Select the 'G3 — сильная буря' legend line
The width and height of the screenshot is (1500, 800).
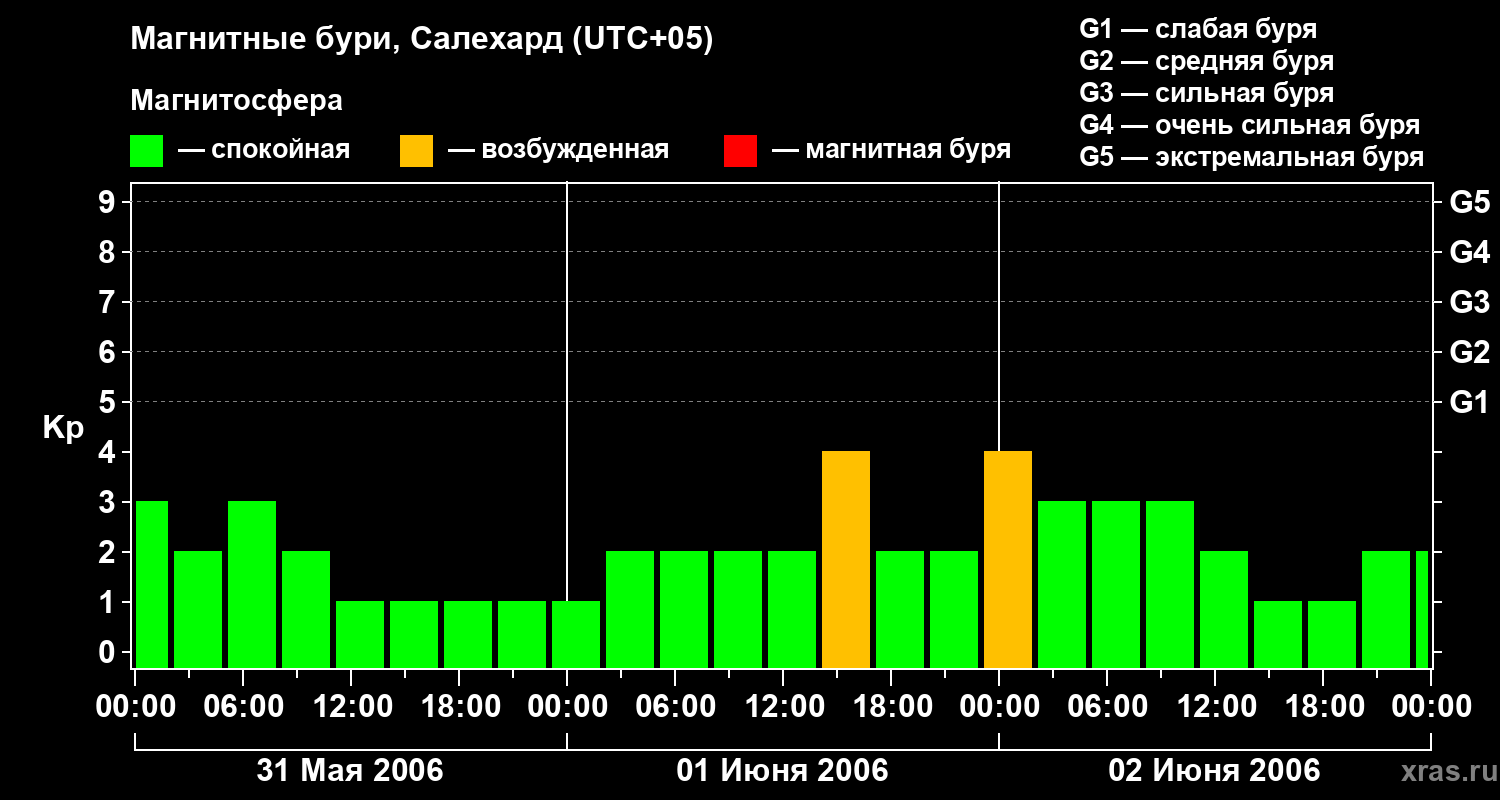(1207, 93)
